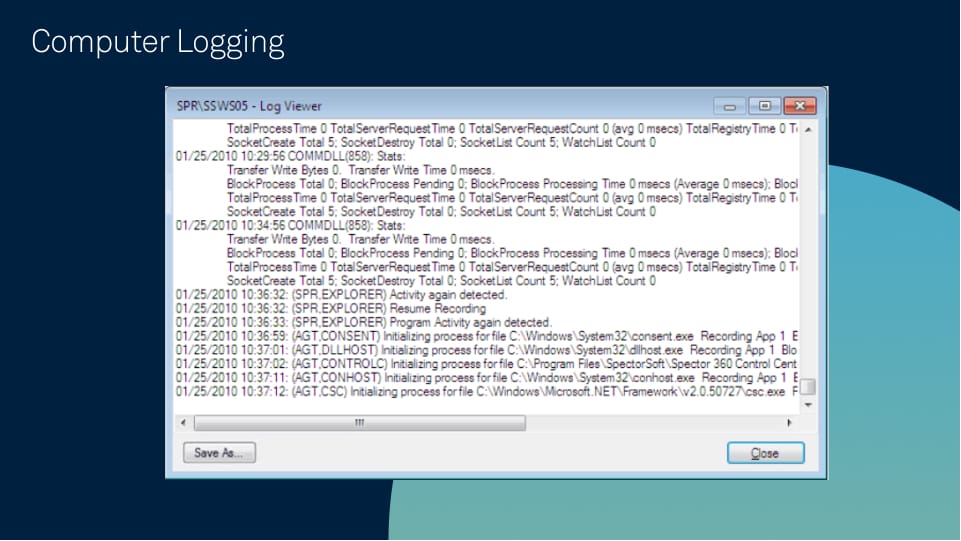Viewport: 961px width, 541px height.
Task: Select the AGT,CONSENT consent.exe log line
Action: tap(487, 336)
